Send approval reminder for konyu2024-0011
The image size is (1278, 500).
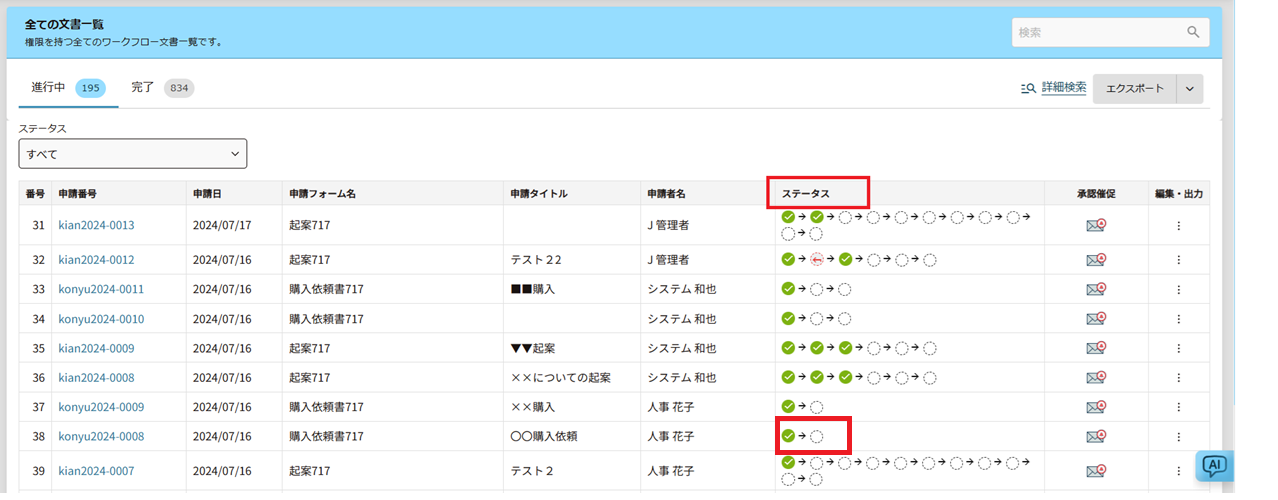pos(1096,289)
